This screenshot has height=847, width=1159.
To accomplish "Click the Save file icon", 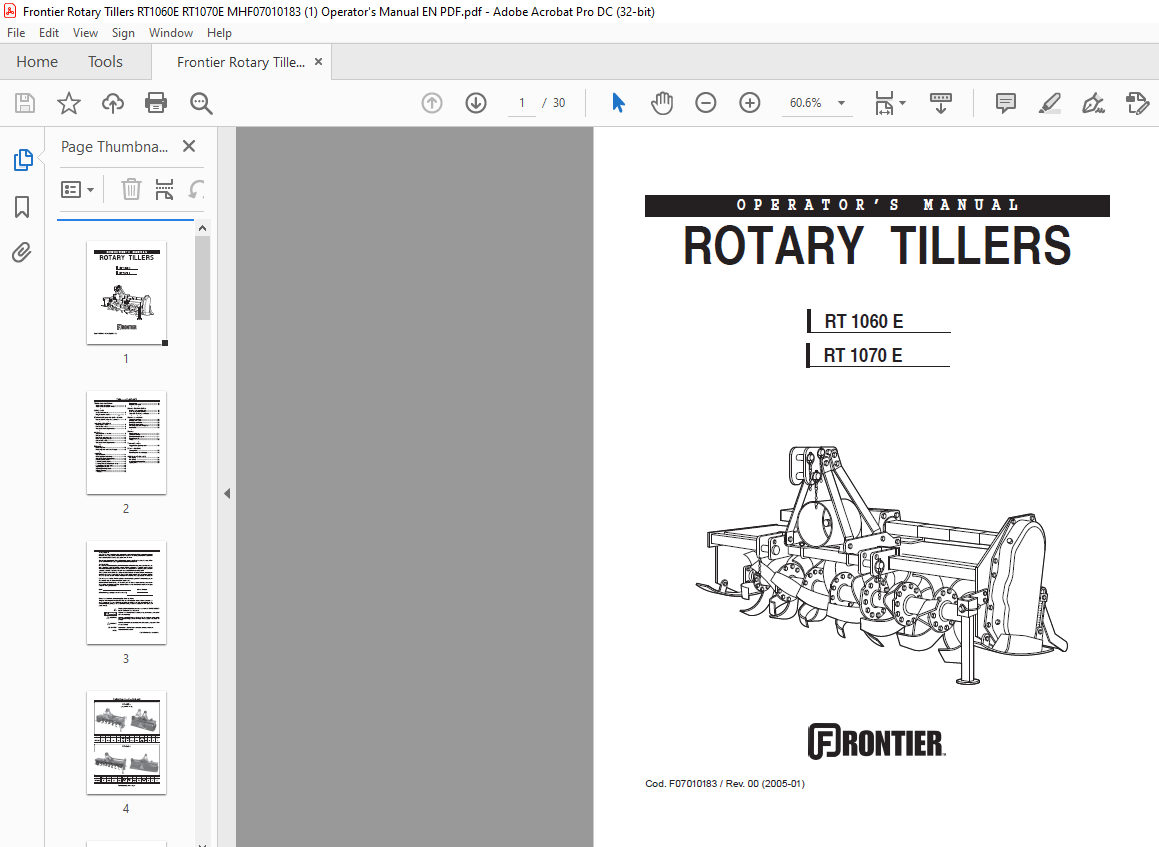I will (x=25, y=103).
